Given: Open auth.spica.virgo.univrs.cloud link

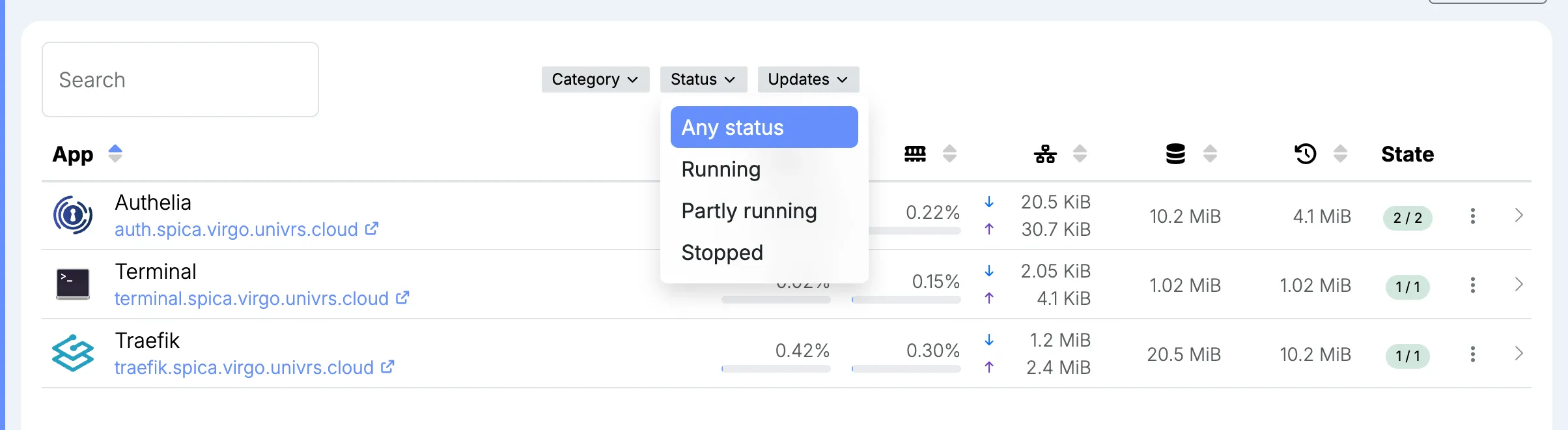Looking at the screenshot, I should tap(236, 229).
